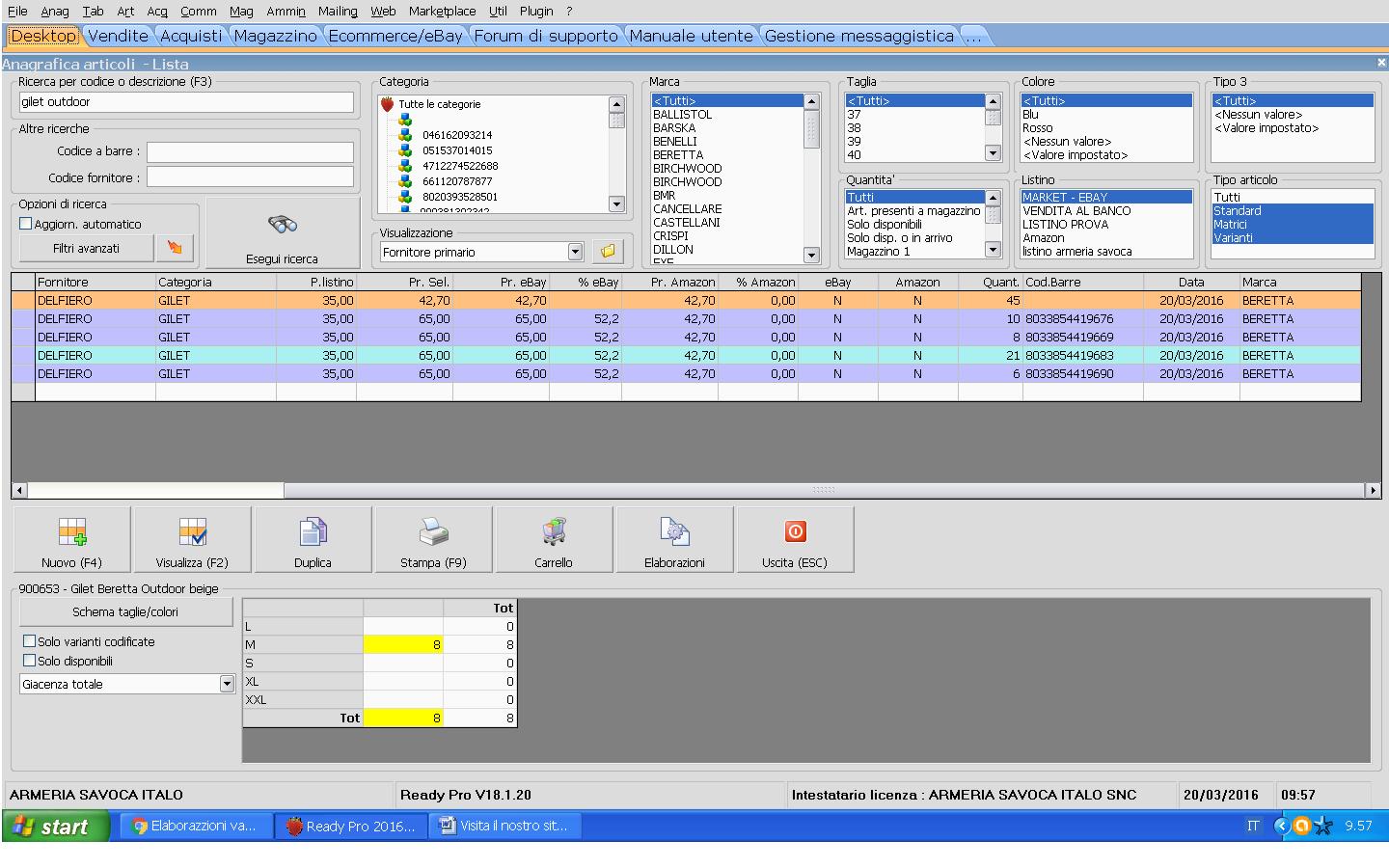Click the yellow folder icon beside Visualizzazione
1389x868 pixels.
608,251
